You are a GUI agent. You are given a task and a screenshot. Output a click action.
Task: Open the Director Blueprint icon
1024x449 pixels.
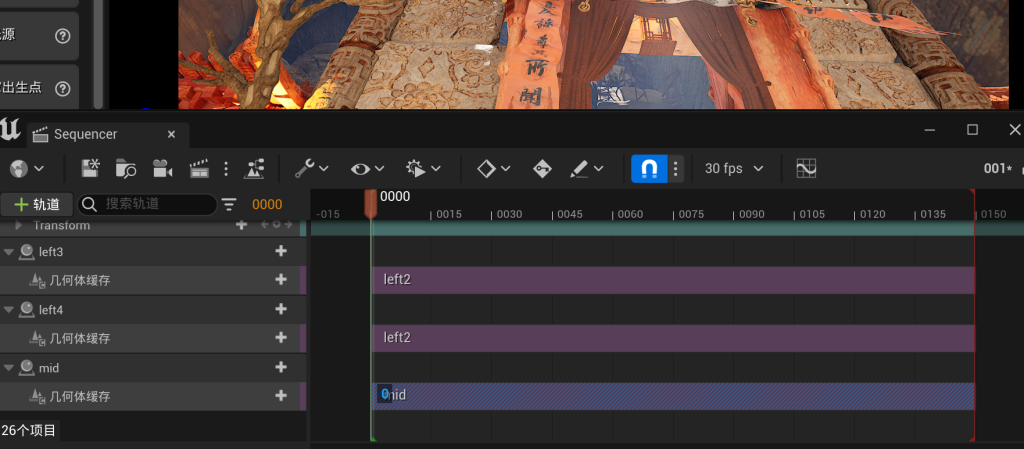(x=253, y=168)
